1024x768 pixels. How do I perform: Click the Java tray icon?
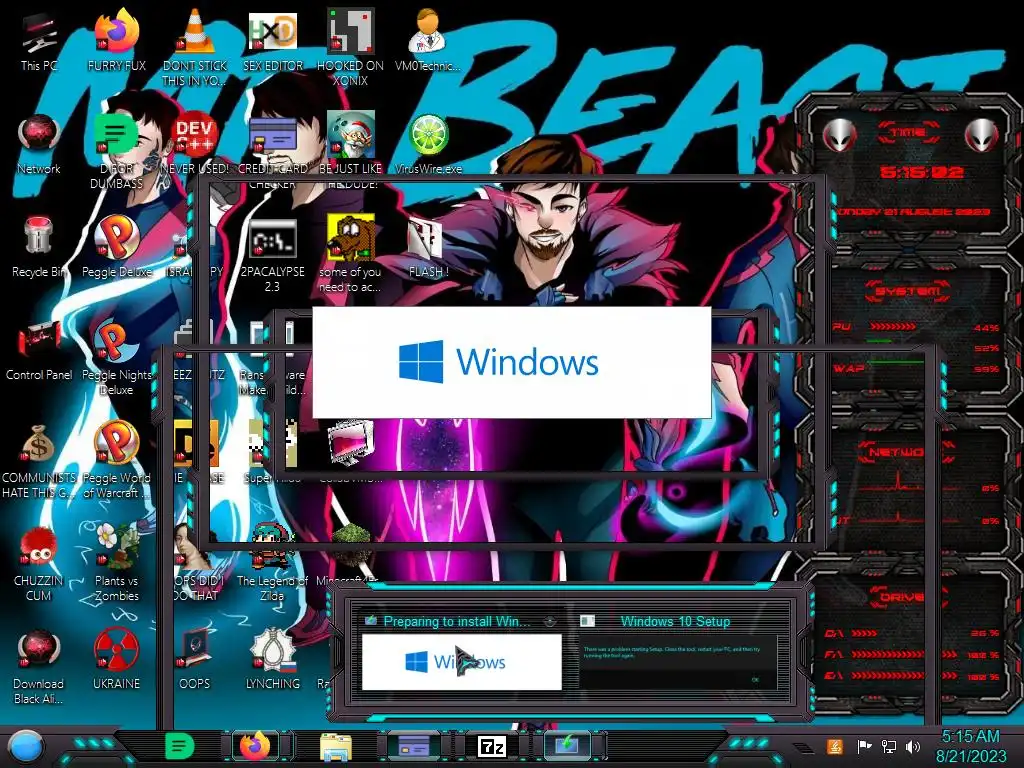[x=834, y=746]
